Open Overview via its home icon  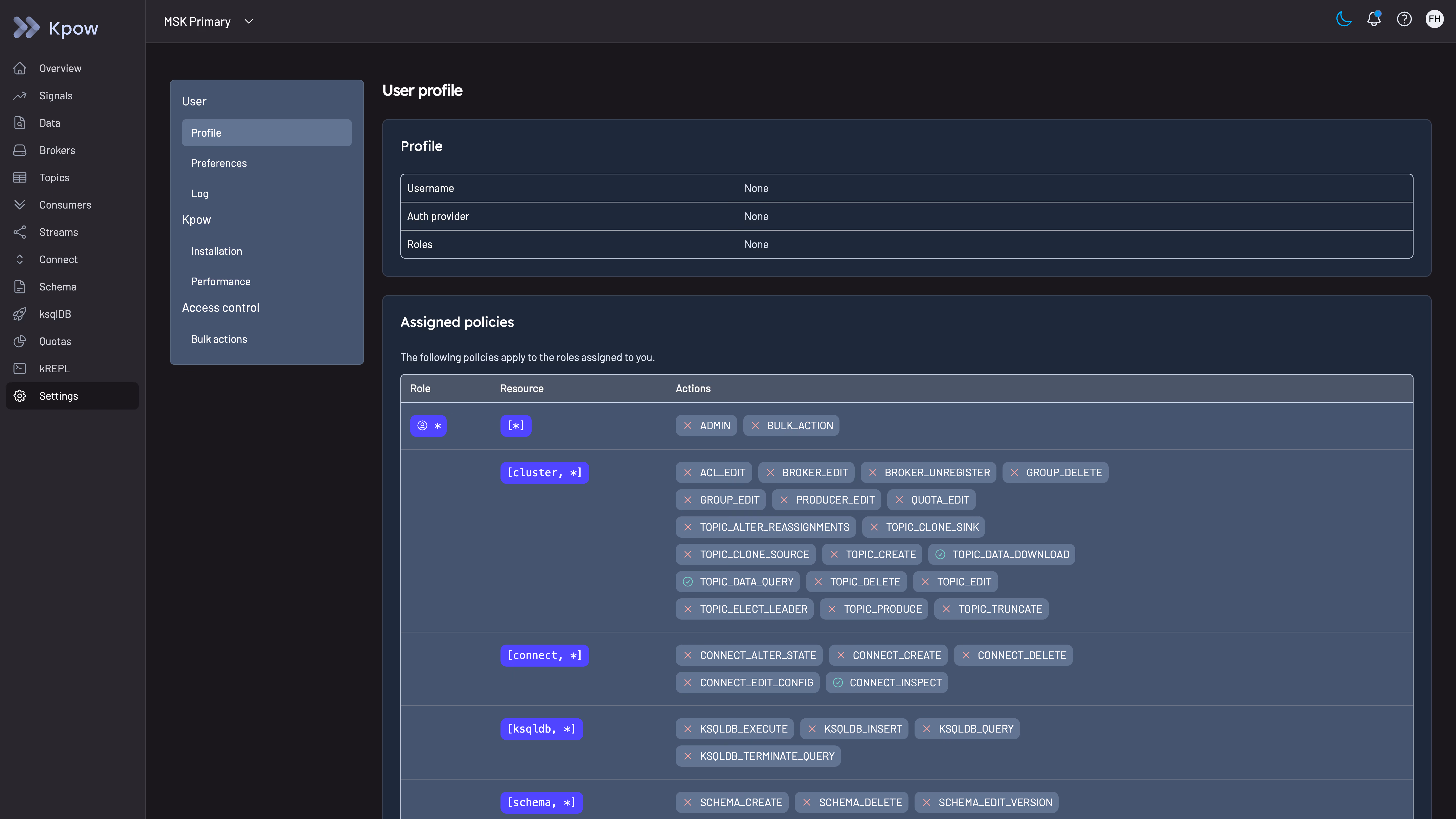point(20,69)
